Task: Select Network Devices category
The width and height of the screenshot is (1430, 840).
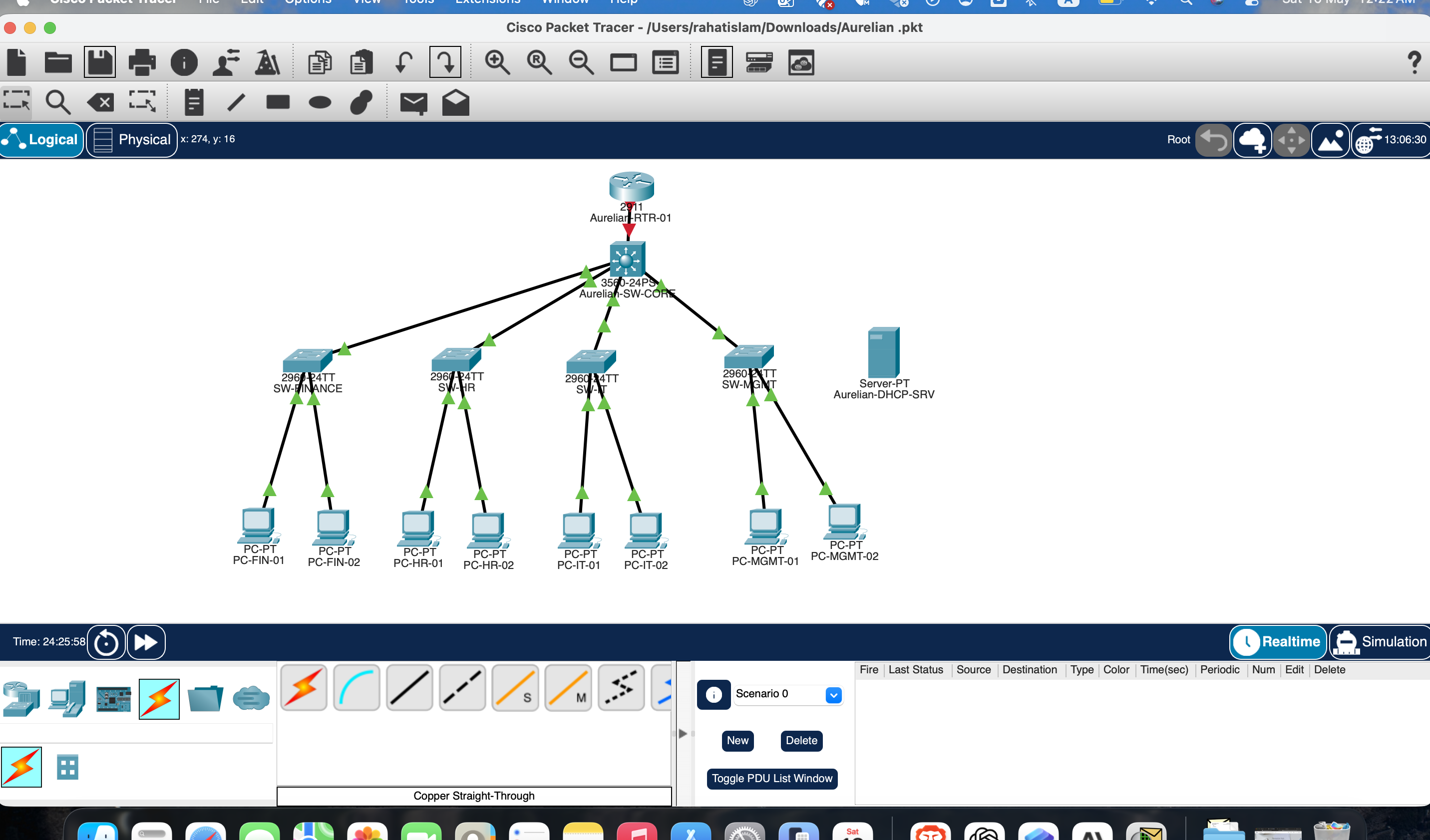Action: click(x=21, y=699)
